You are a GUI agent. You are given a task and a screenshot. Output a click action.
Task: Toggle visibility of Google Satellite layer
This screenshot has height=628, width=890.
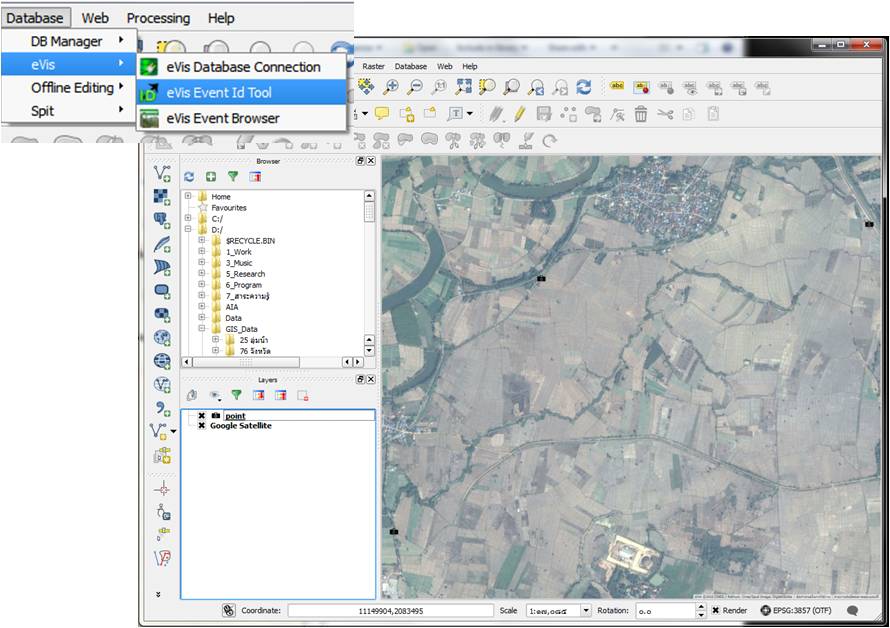pos(201,425)
